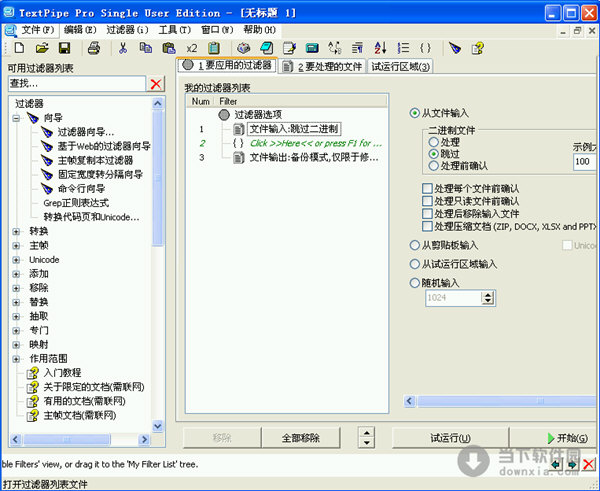The width and height of the screenshot is (600, 491).
Task: Click the Save floppy disk icon
Action: (x=64, y=48)
